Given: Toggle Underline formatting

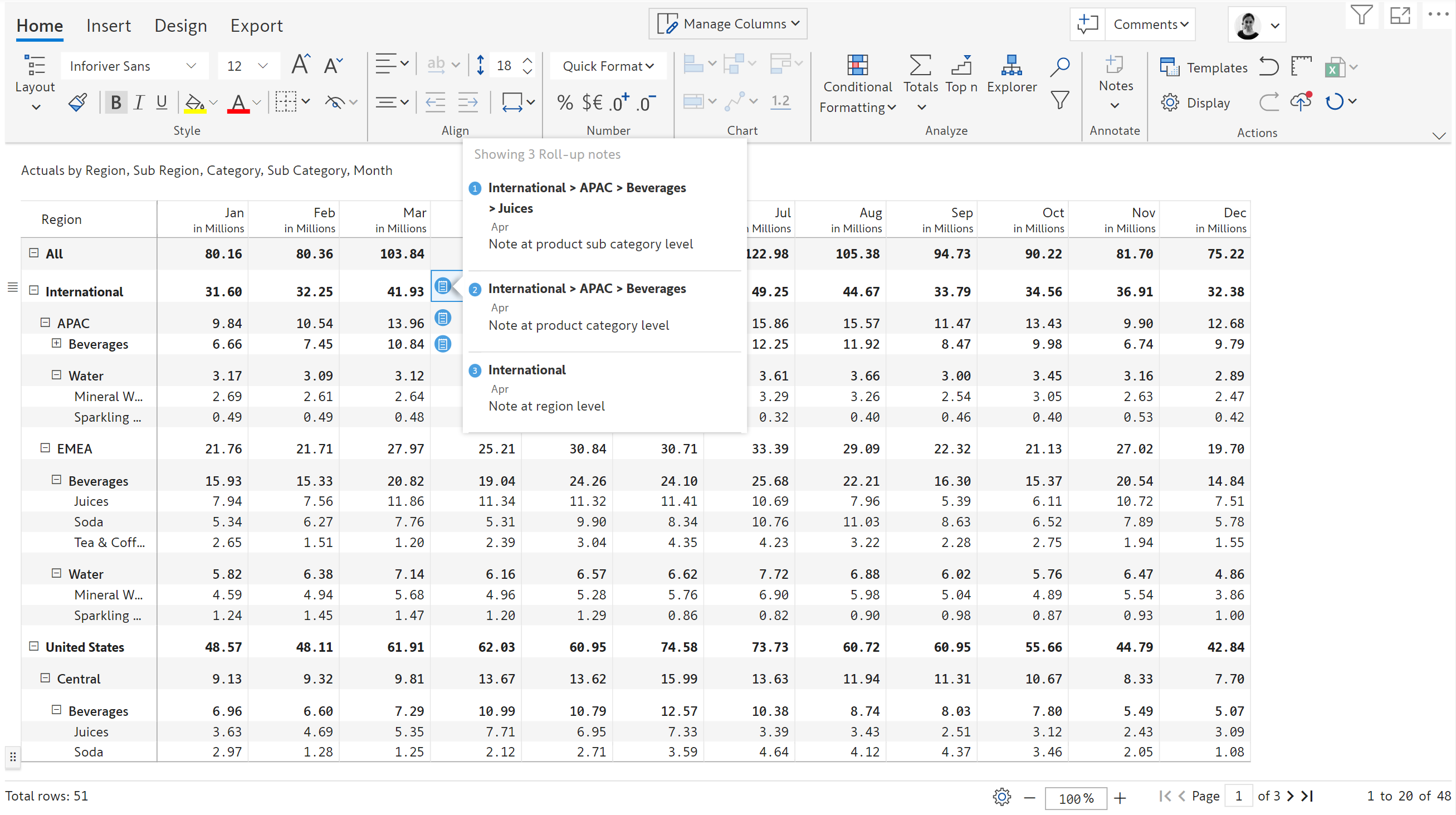Looking at the screenshot, I should 162,103.
